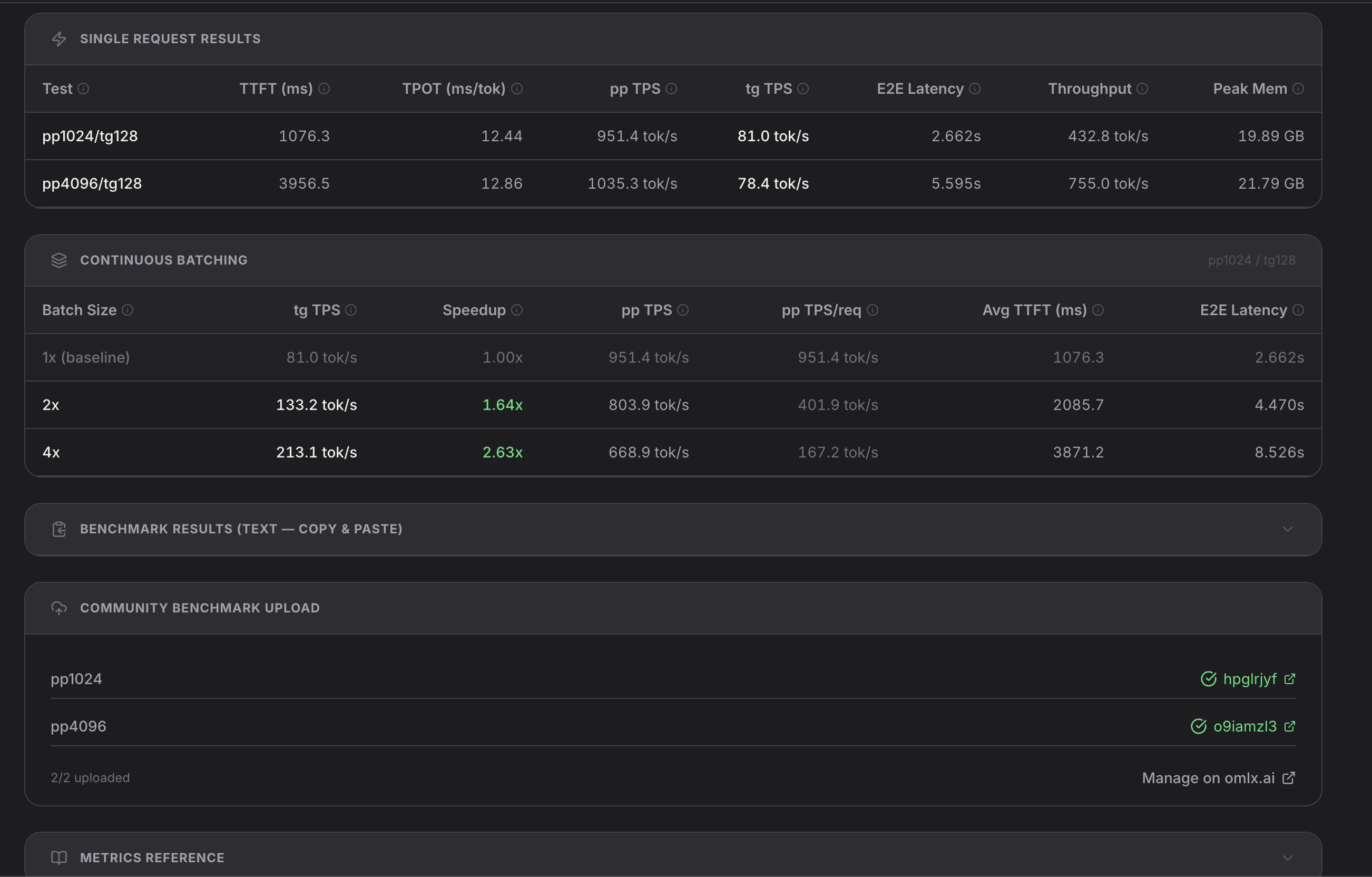The height and width of the screenshot is (877, 1372).
Task: Select pp4096/tg128 test row label
Action: pyautogui.click(x=92, y=183)
